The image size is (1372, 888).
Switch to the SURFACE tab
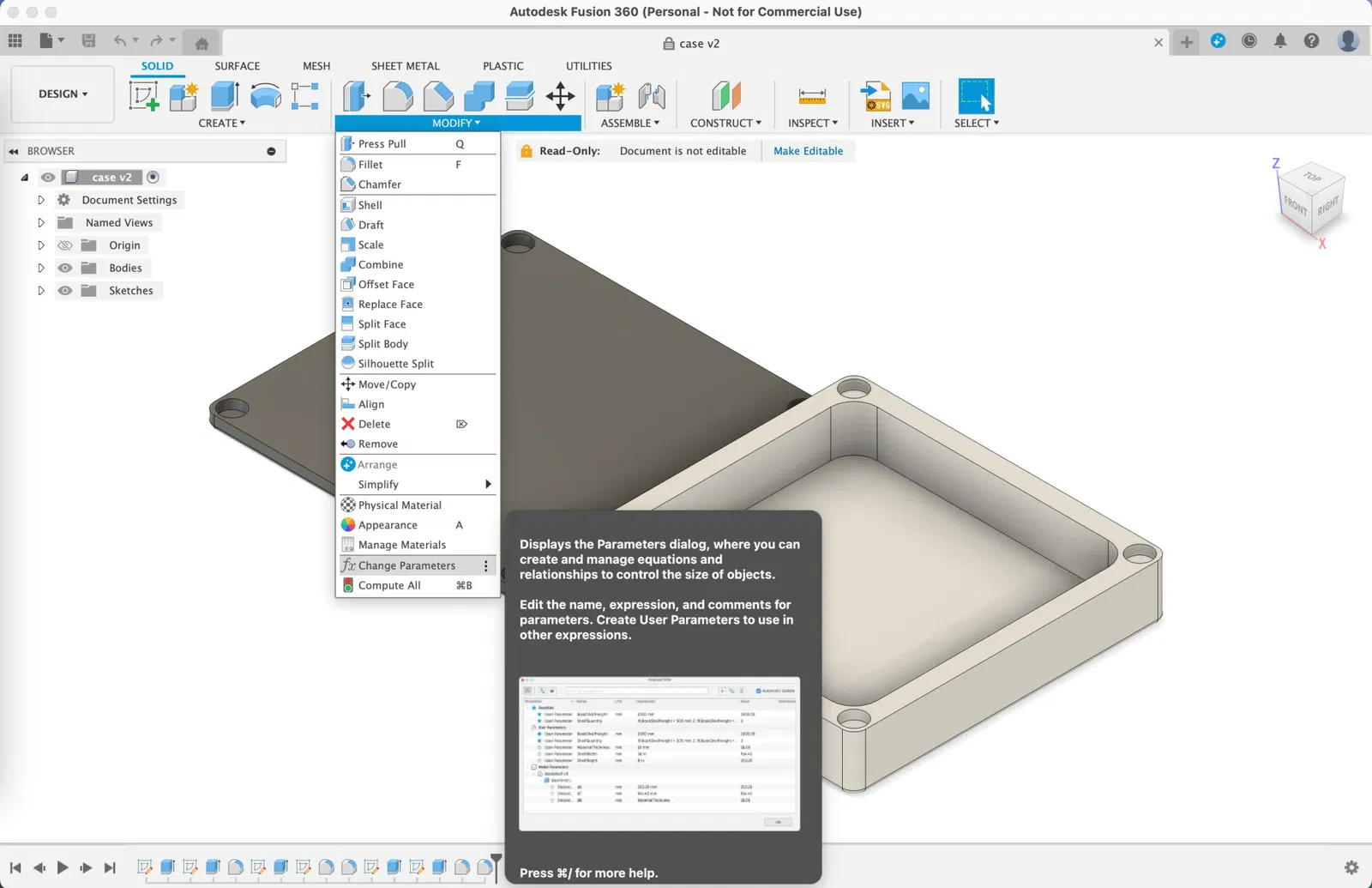coord(238,66)
